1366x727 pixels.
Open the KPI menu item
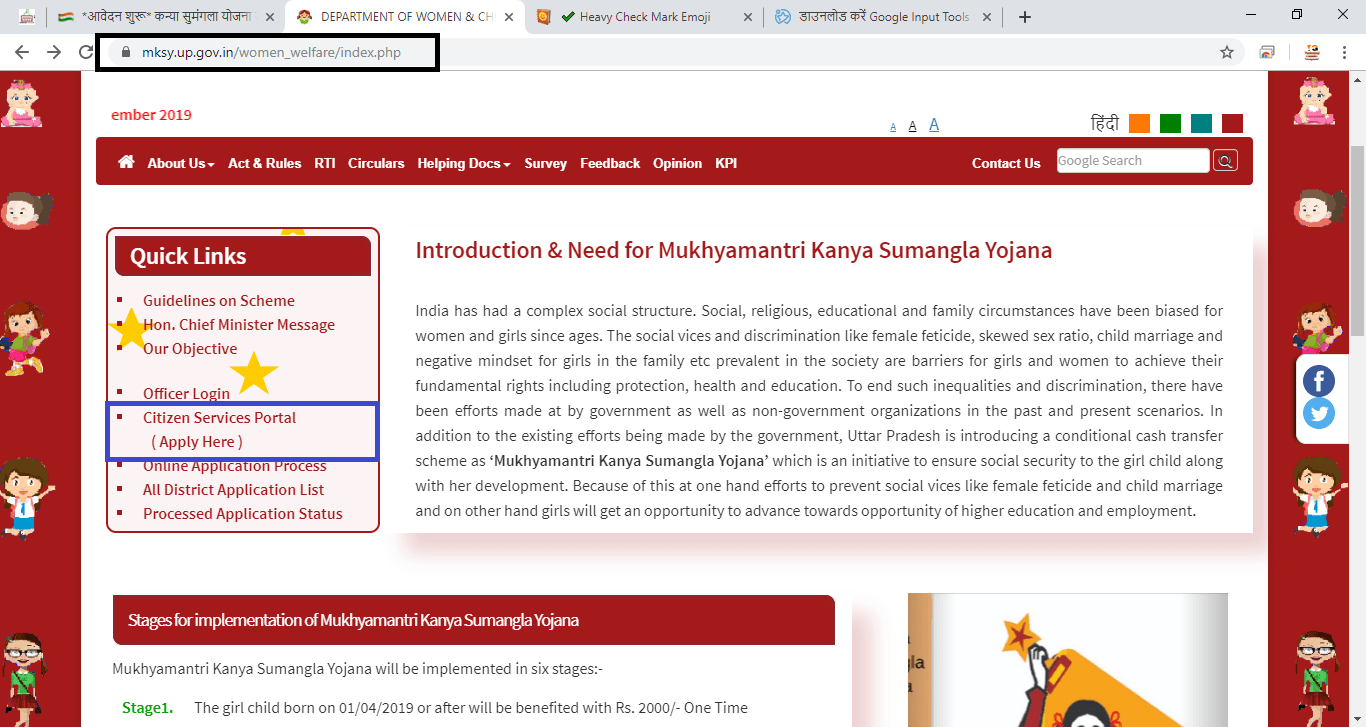[x=726, y=163]
